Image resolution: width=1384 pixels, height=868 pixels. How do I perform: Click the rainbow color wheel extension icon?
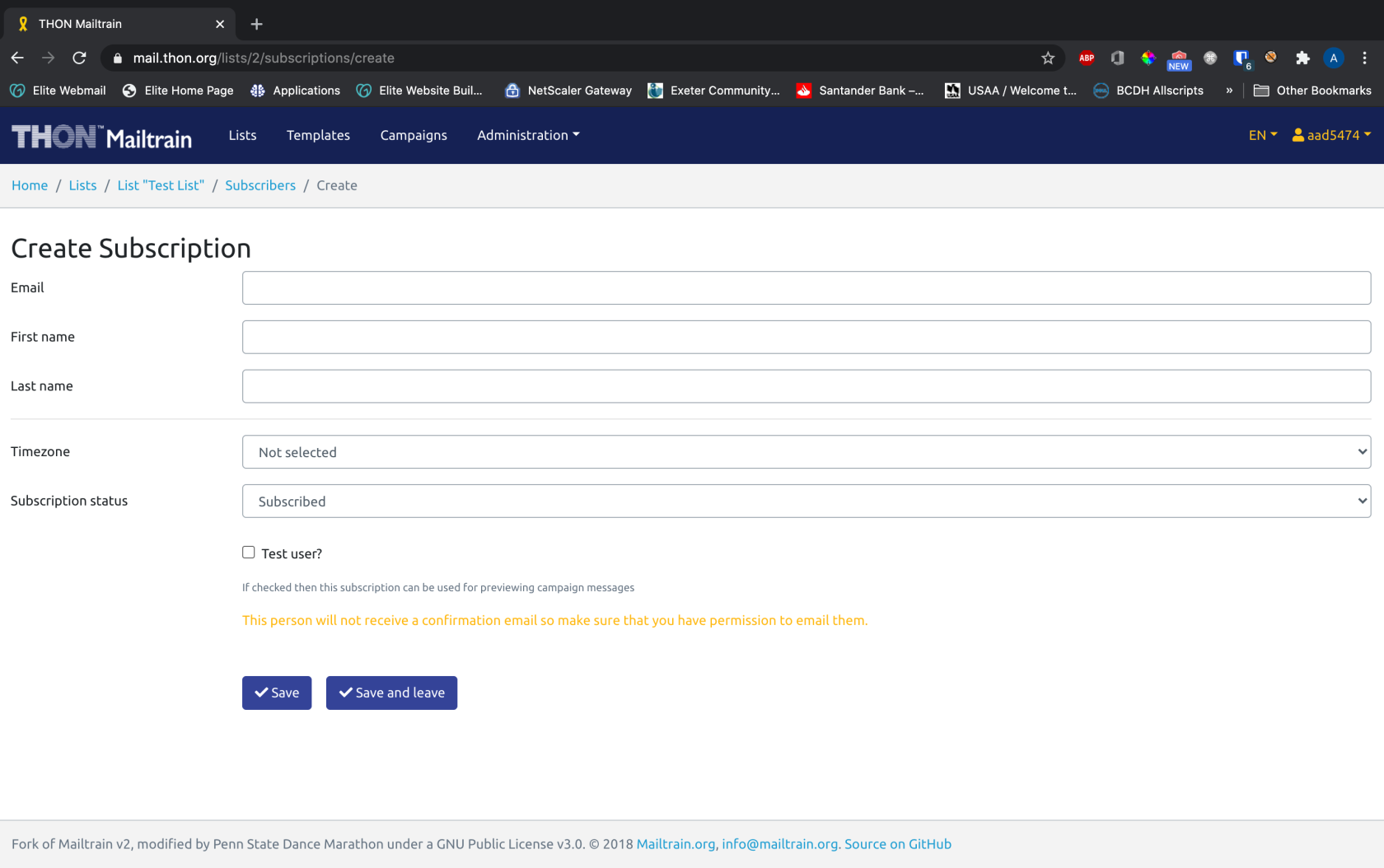point(1148,58)
